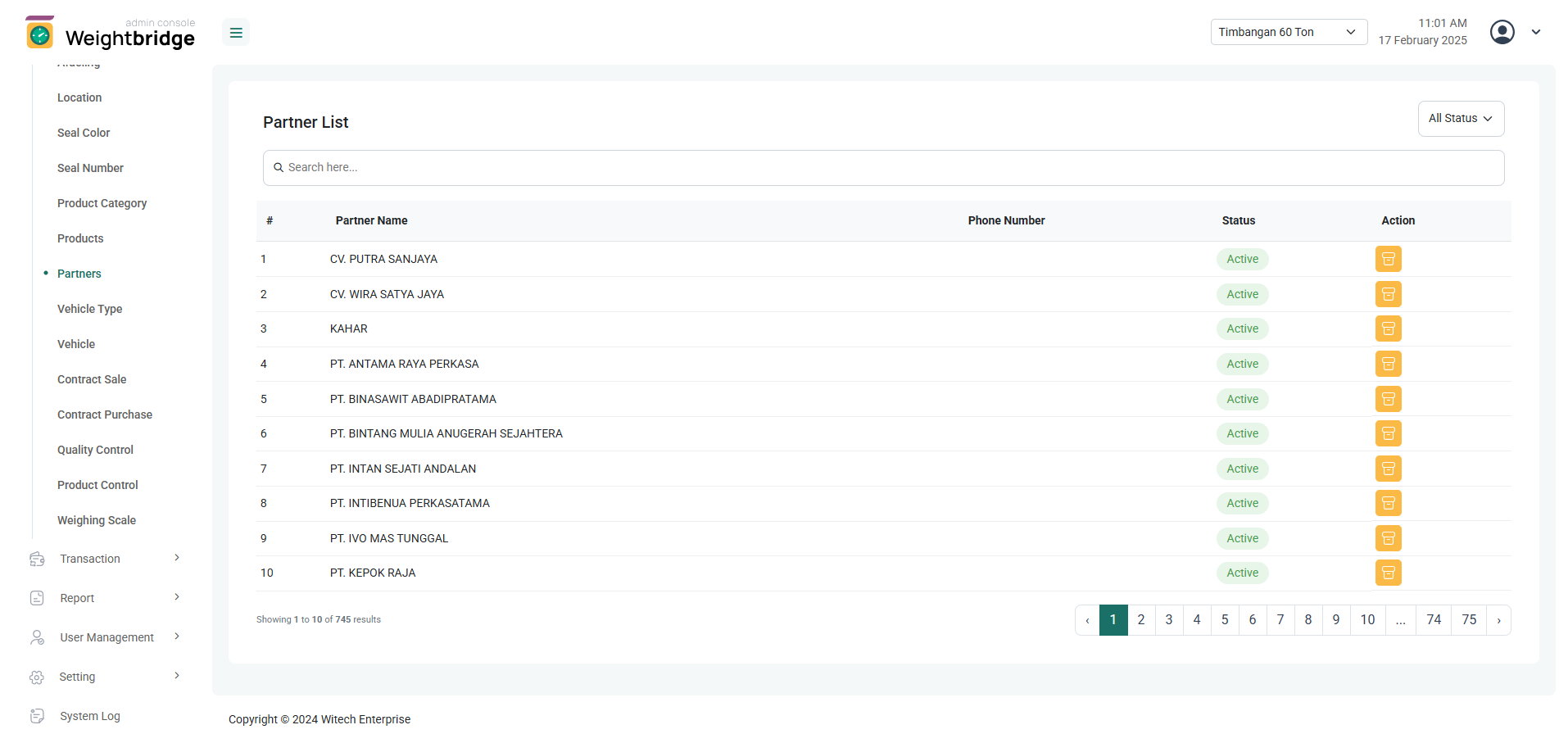The image size is (1568, 743).
Task: Open the Timbangan 60 Ton dropdown
Action: click(1288, 32)
